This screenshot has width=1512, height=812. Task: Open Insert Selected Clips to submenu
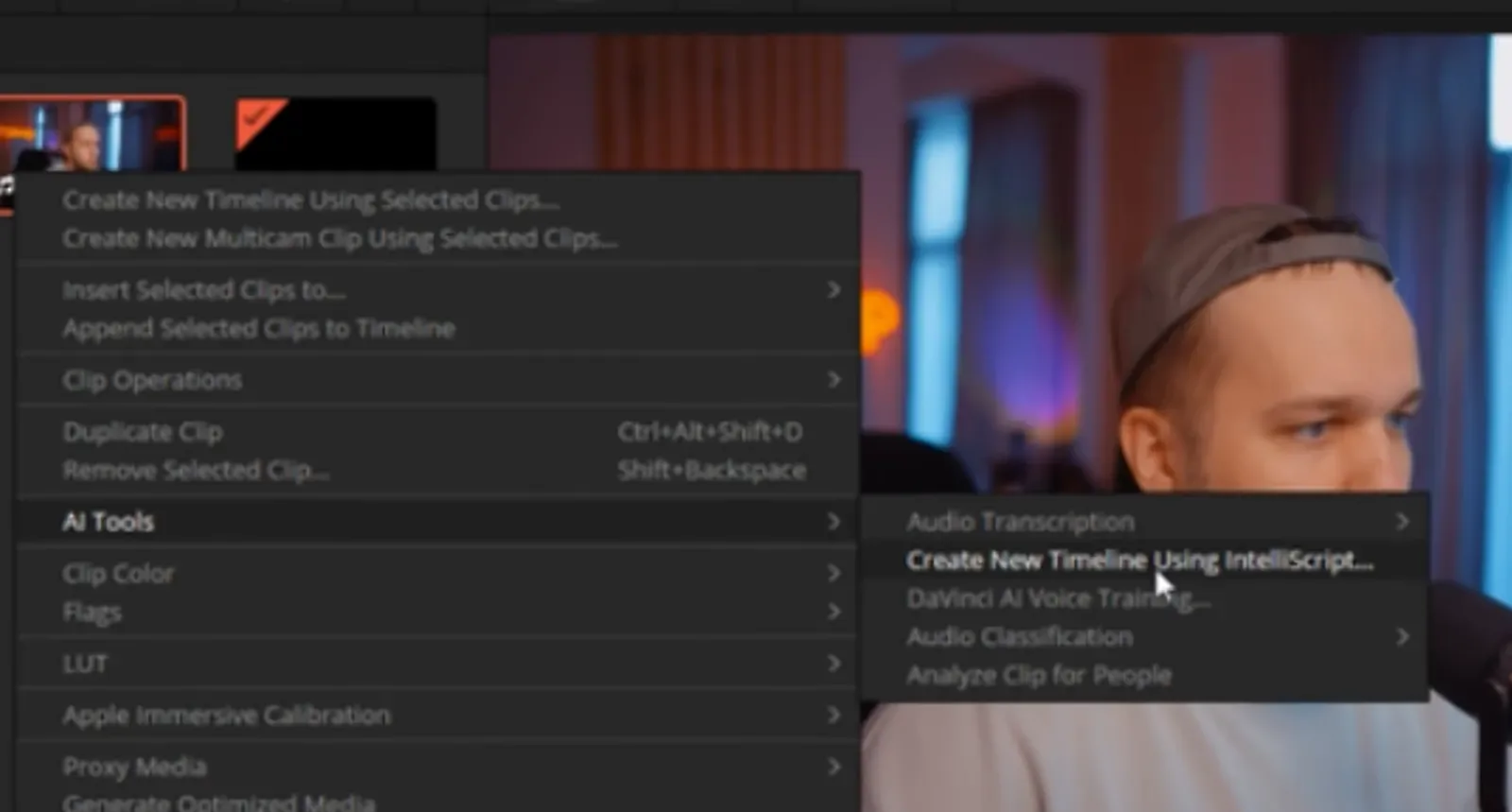click(438, 290)
